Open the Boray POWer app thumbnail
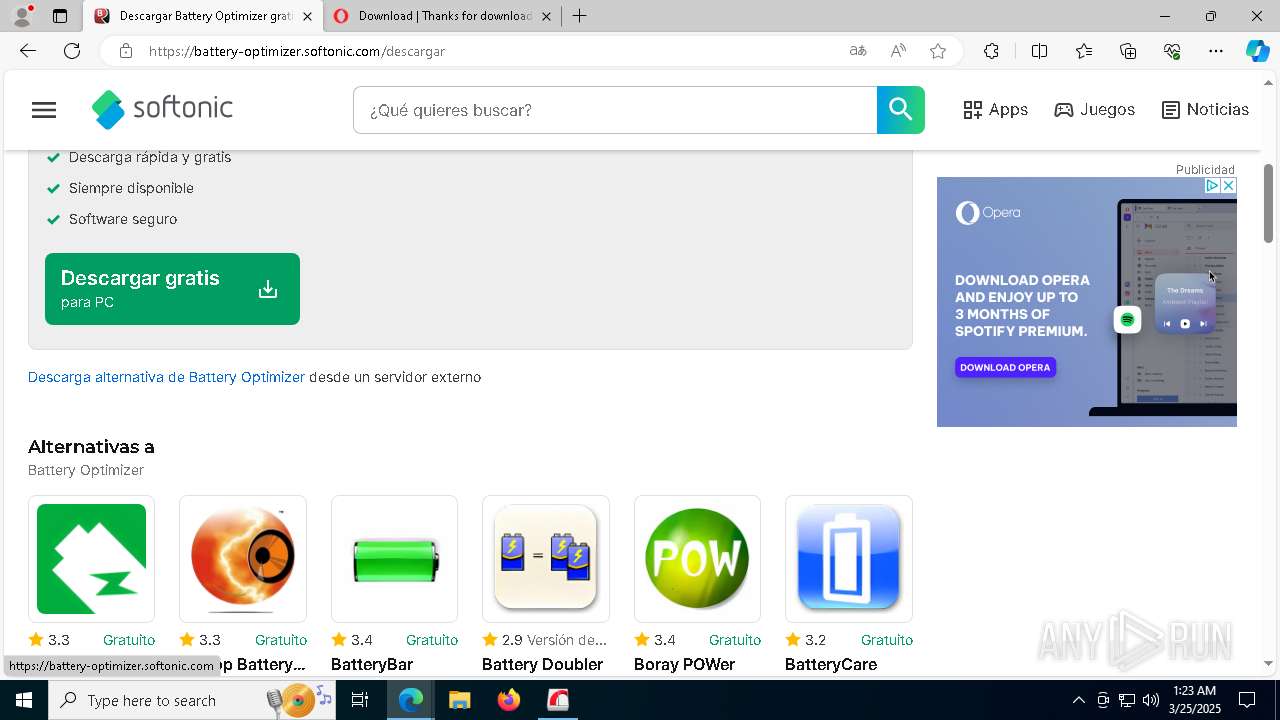This screenshot has height=720, width=1280. coord(697,559)
